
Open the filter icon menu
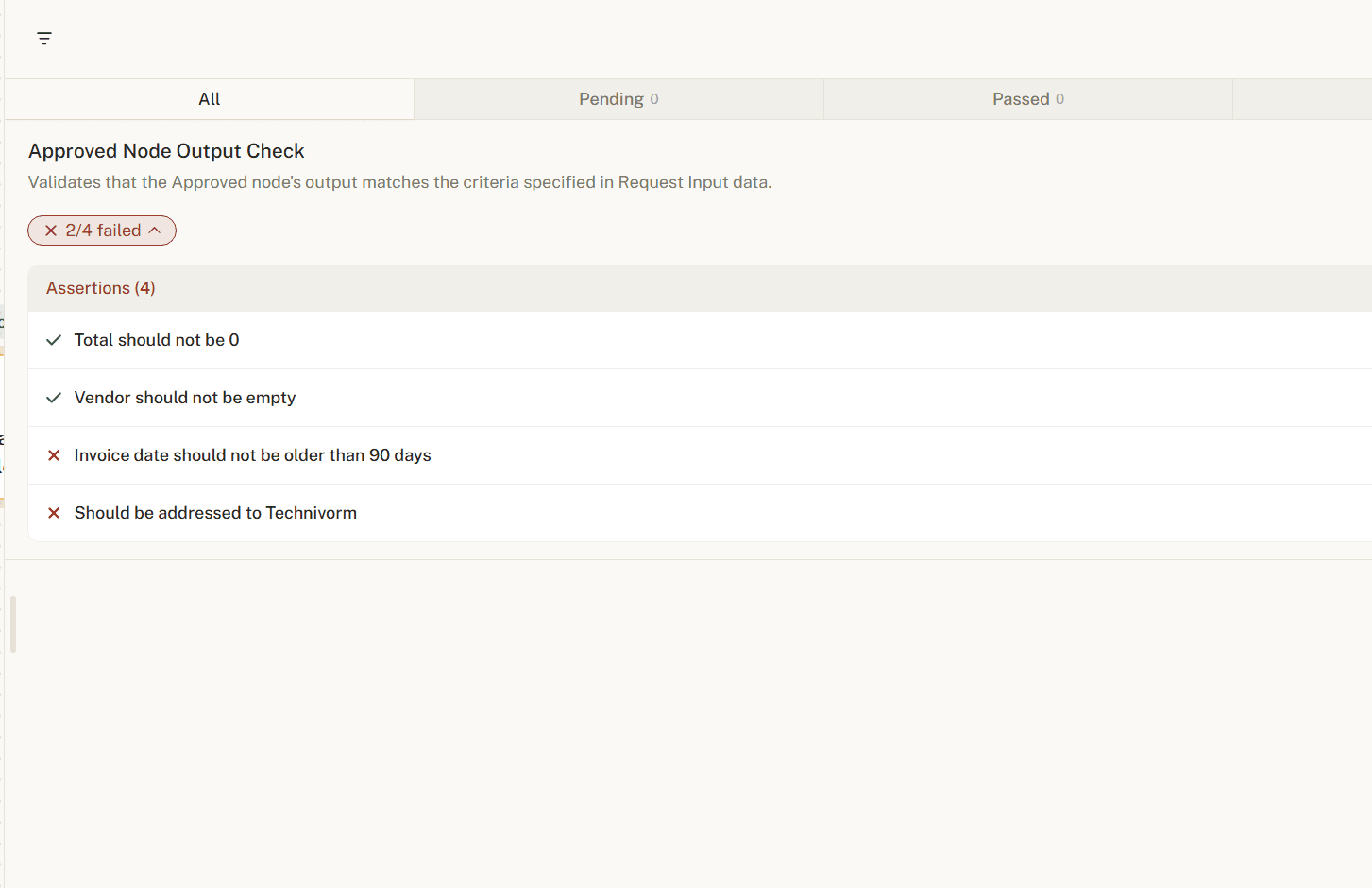[x=44, y=39]
